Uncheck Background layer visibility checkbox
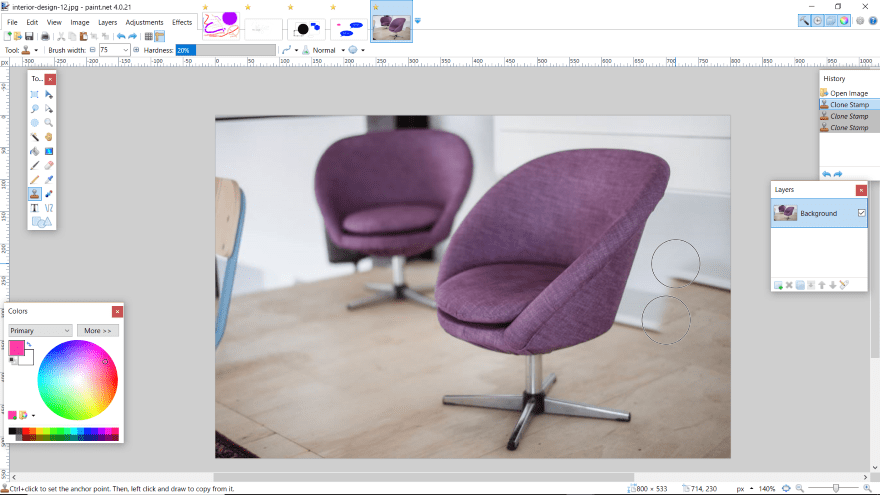The width and height of the screenshot is (880, 495). click(x=861, y=213)
